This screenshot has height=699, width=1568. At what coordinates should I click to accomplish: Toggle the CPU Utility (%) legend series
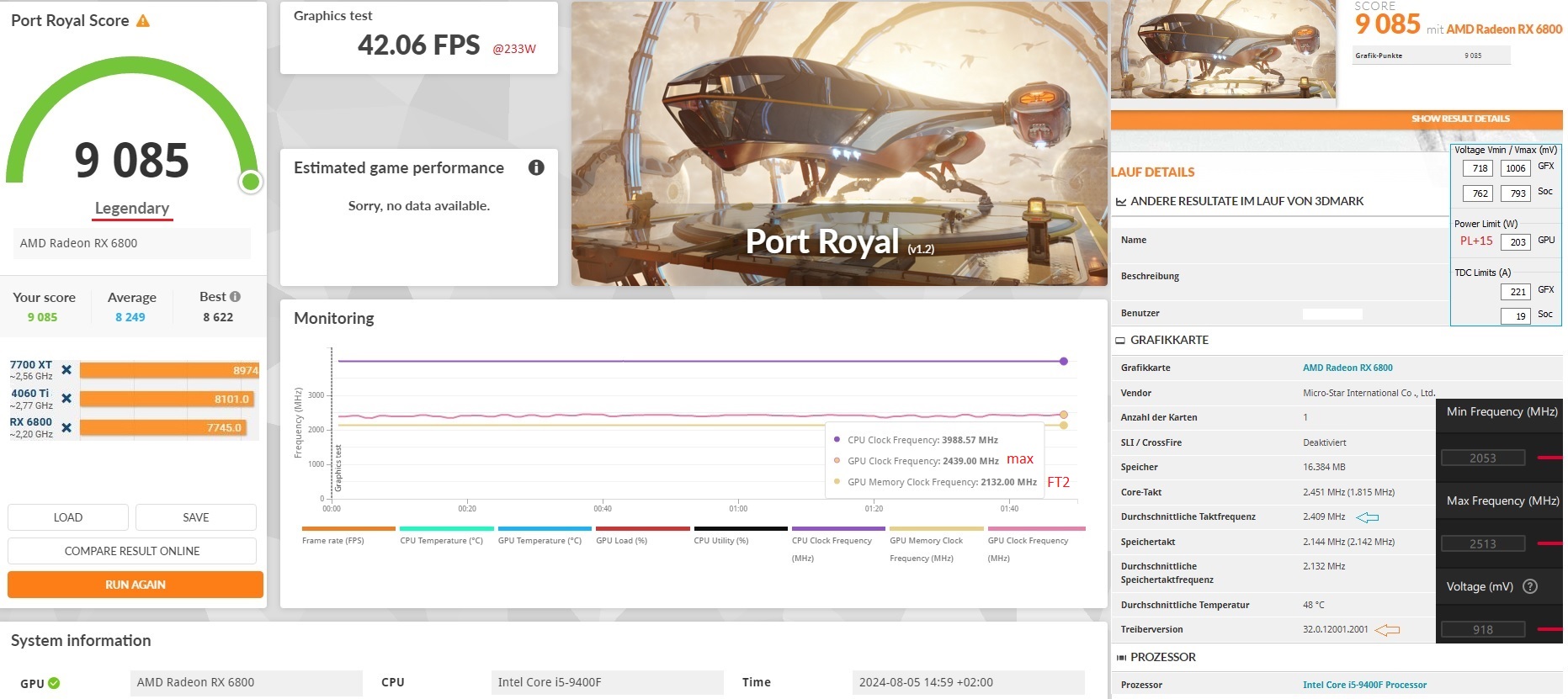[x=741, y=536]
